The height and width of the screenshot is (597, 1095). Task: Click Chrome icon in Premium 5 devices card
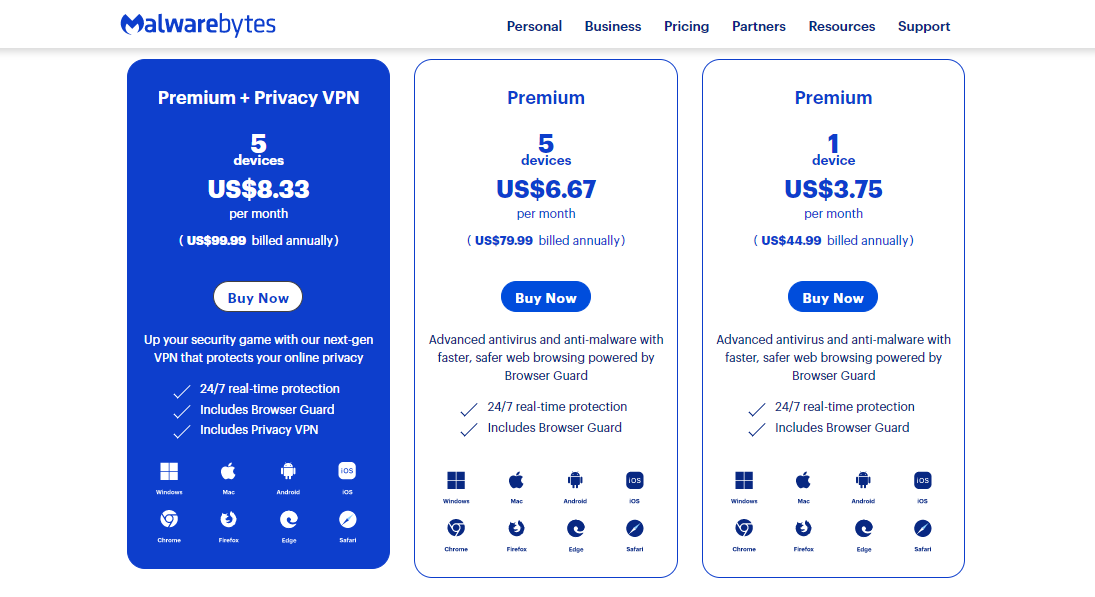point(456,529)
